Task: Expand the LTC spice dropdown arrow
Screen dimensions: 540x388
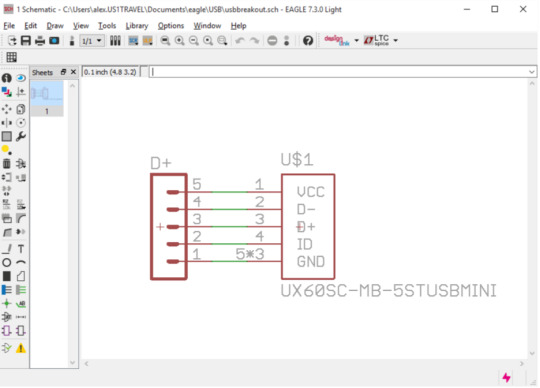Action: [396, 41]
